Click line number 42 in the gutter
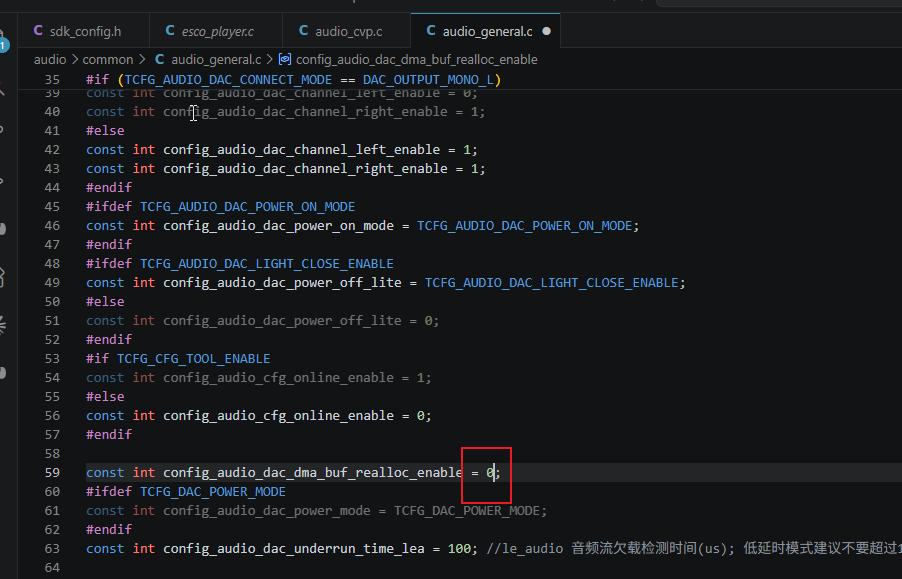Image resolution: width=902 pixels, height=579 pixels. [x=52, y=149]
